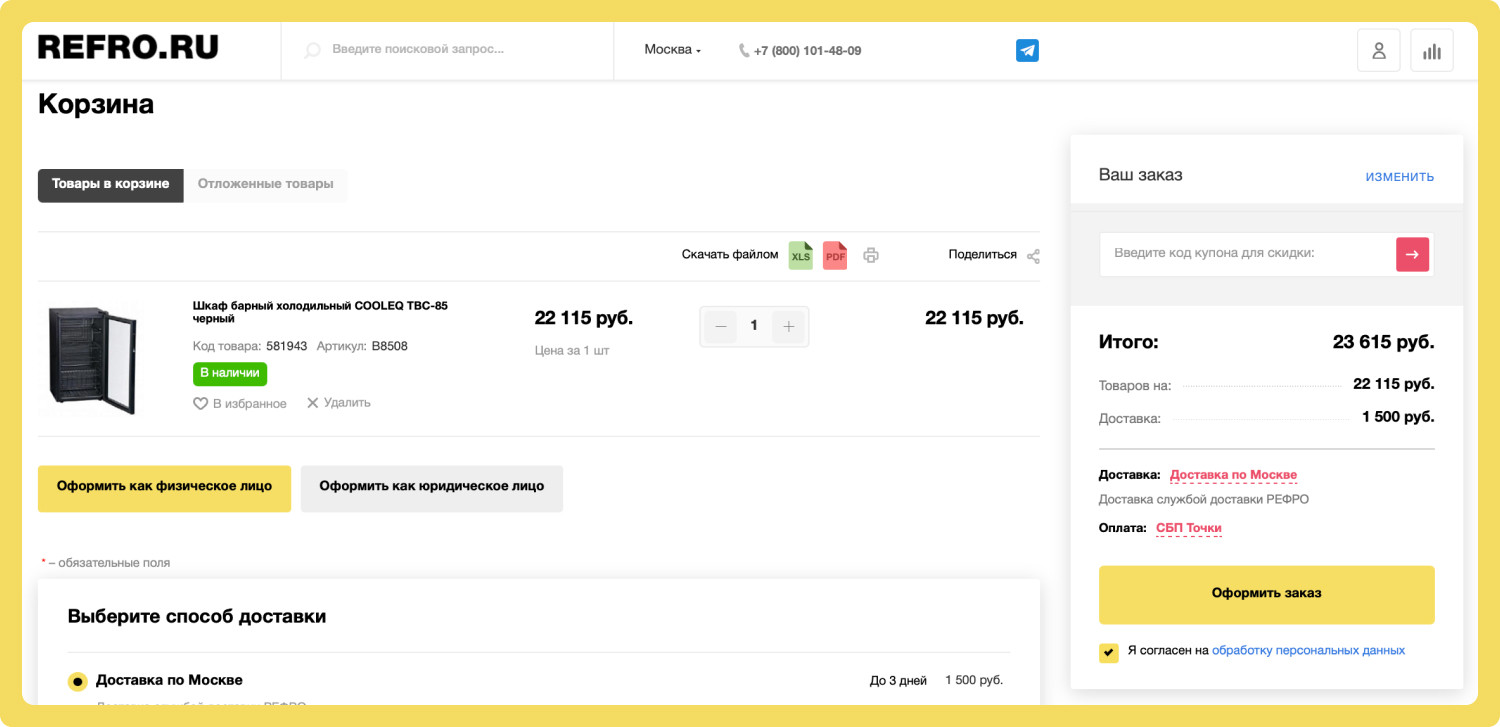Screen dimensions: 1500x727
Task: Apply coupon with the red arrow button
Action: tap(1412, 254)
